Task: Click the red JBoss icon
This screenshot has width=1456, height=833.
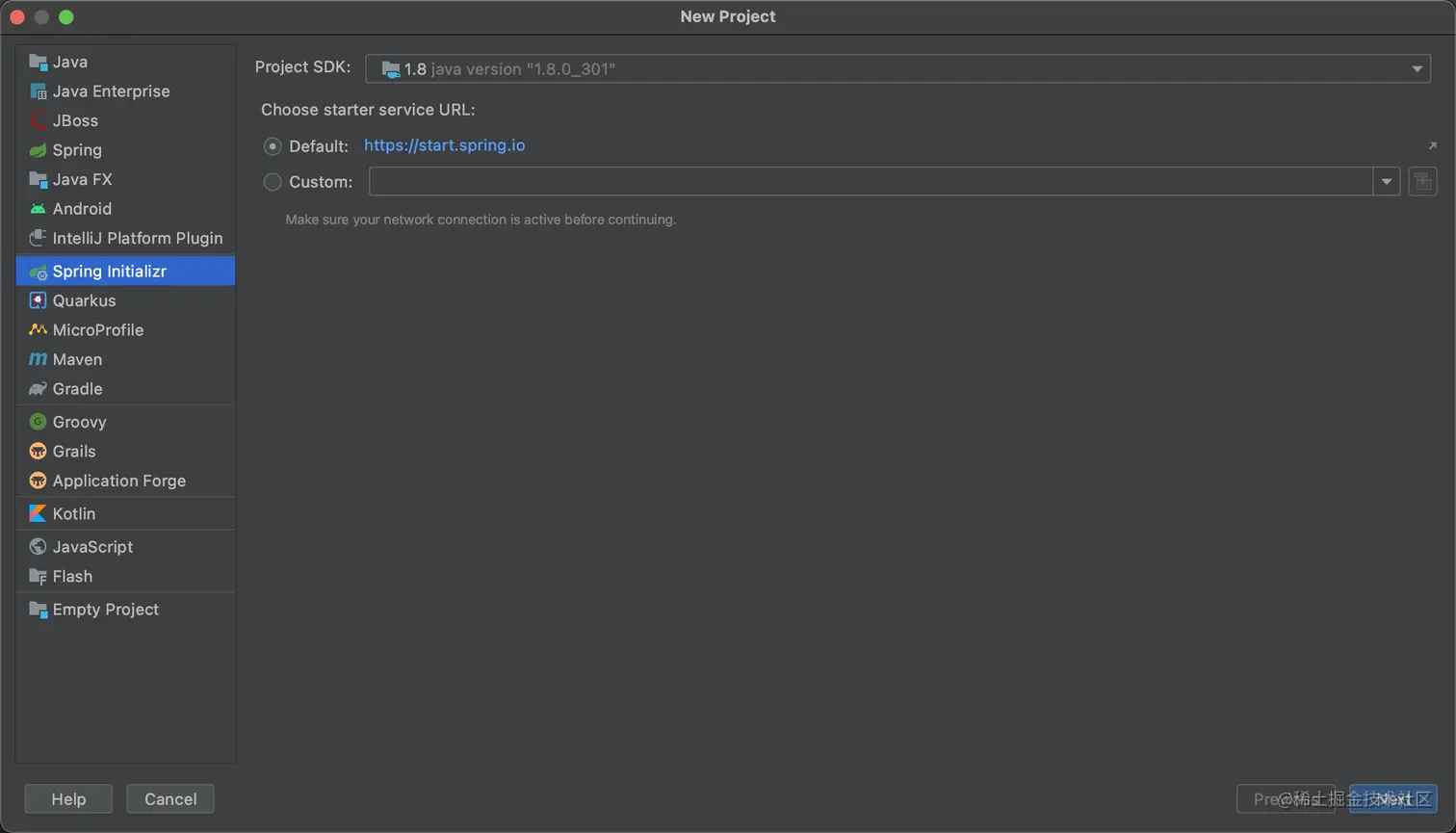Action: (38, 120)
